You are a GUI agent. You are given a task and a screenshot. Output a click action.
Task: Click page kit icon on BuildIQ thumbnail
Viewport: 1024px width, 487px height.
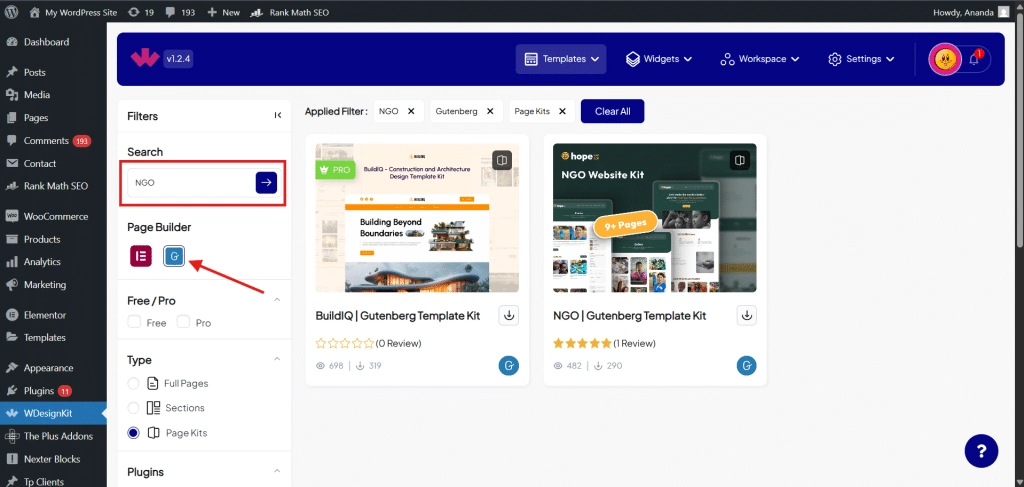tap(502, 160)
